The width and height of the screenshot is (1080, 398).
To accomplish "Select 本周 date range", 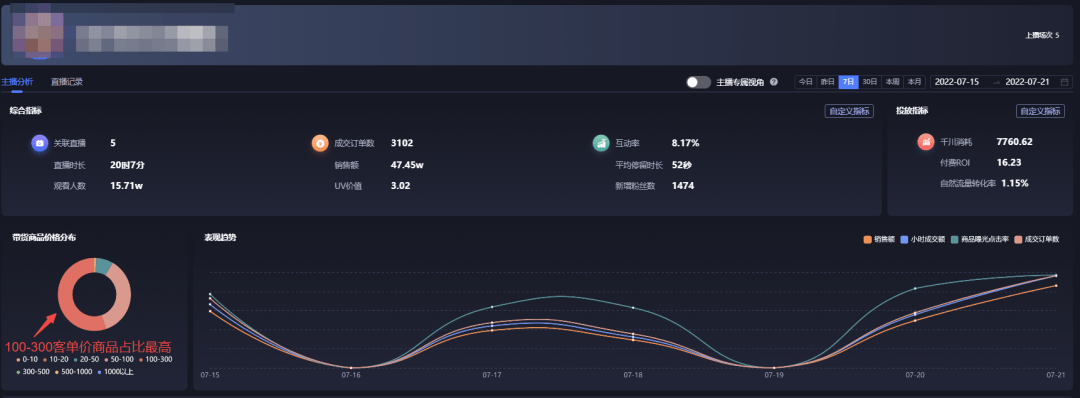I will tap(892, 82).
